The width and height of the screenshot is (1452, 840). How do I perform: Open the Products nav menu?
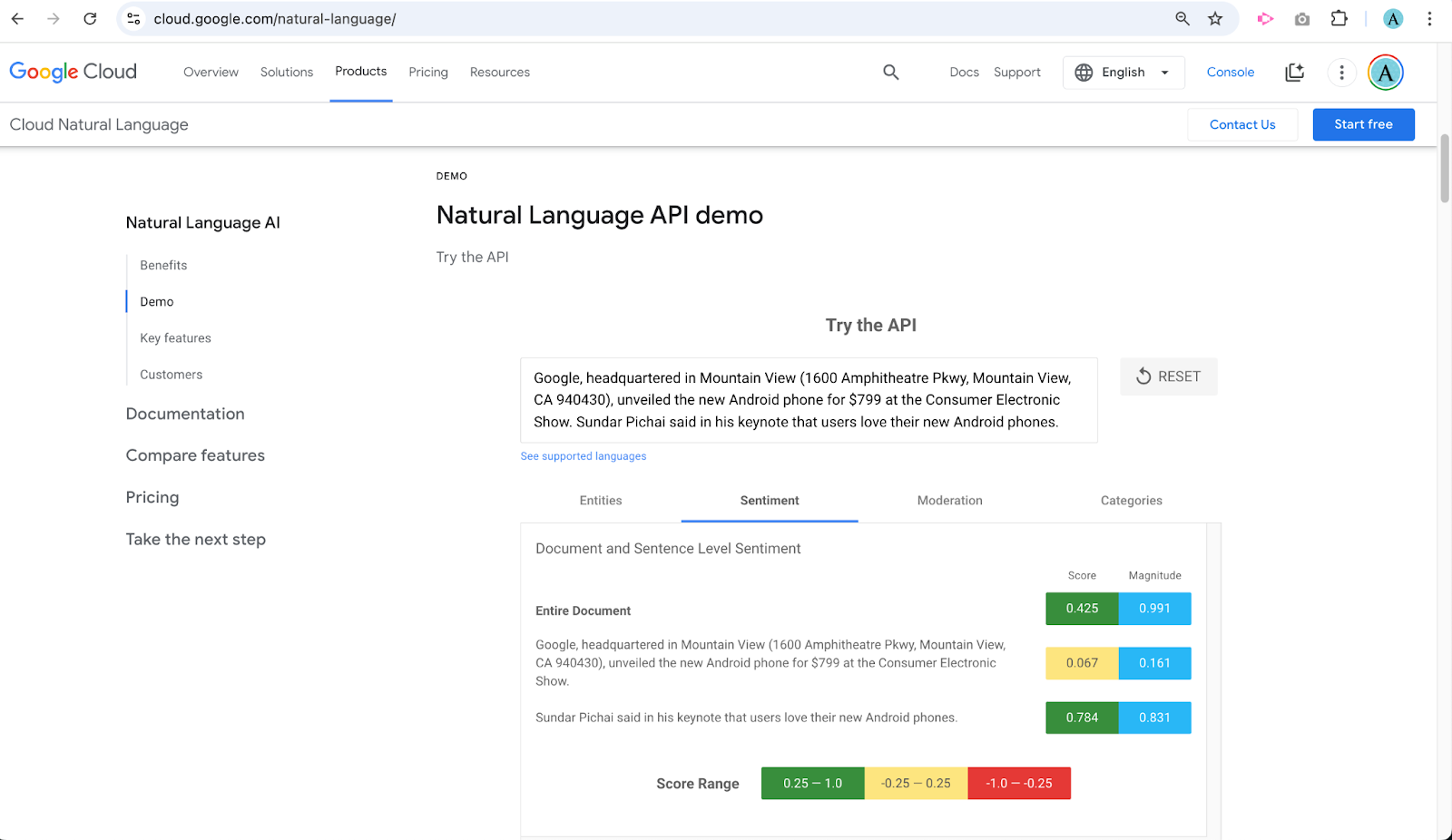click(x=361, y=72)
